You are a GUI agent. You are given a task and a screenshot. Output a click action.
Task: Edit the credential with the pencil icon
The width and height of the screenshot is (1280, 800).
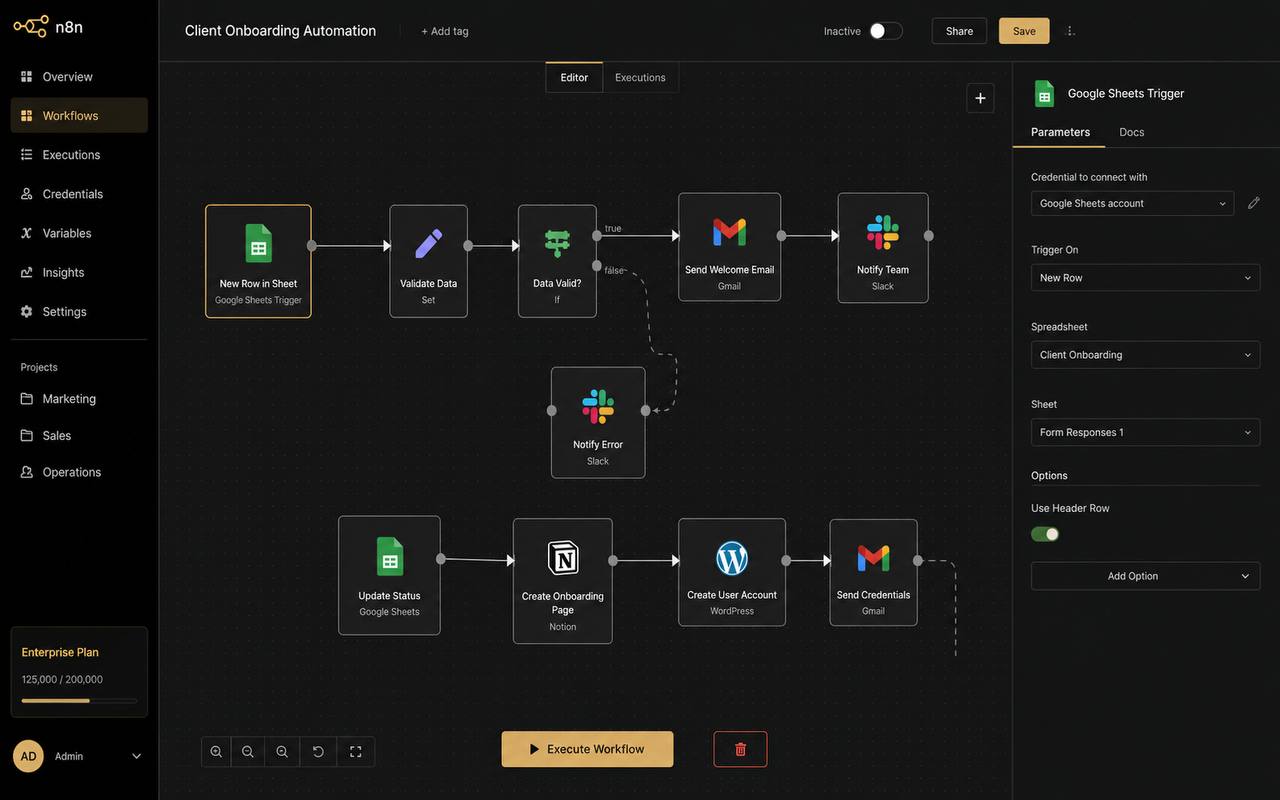tap(1253, 203)
